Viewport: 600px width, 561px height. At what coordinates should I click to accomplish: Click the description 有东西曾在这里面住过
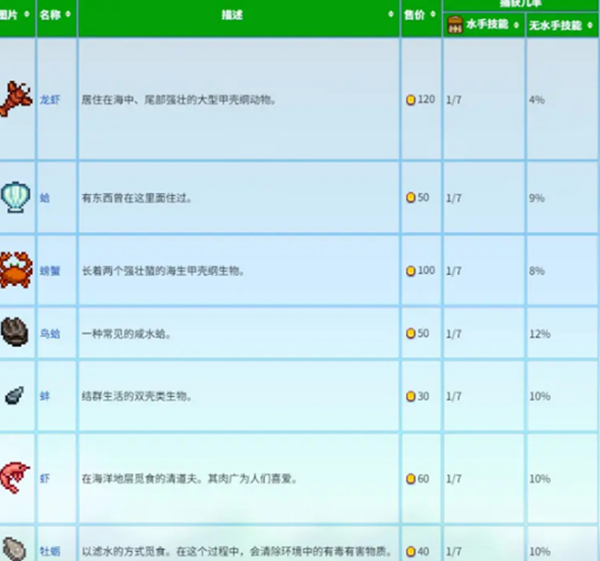pos(137,198)
